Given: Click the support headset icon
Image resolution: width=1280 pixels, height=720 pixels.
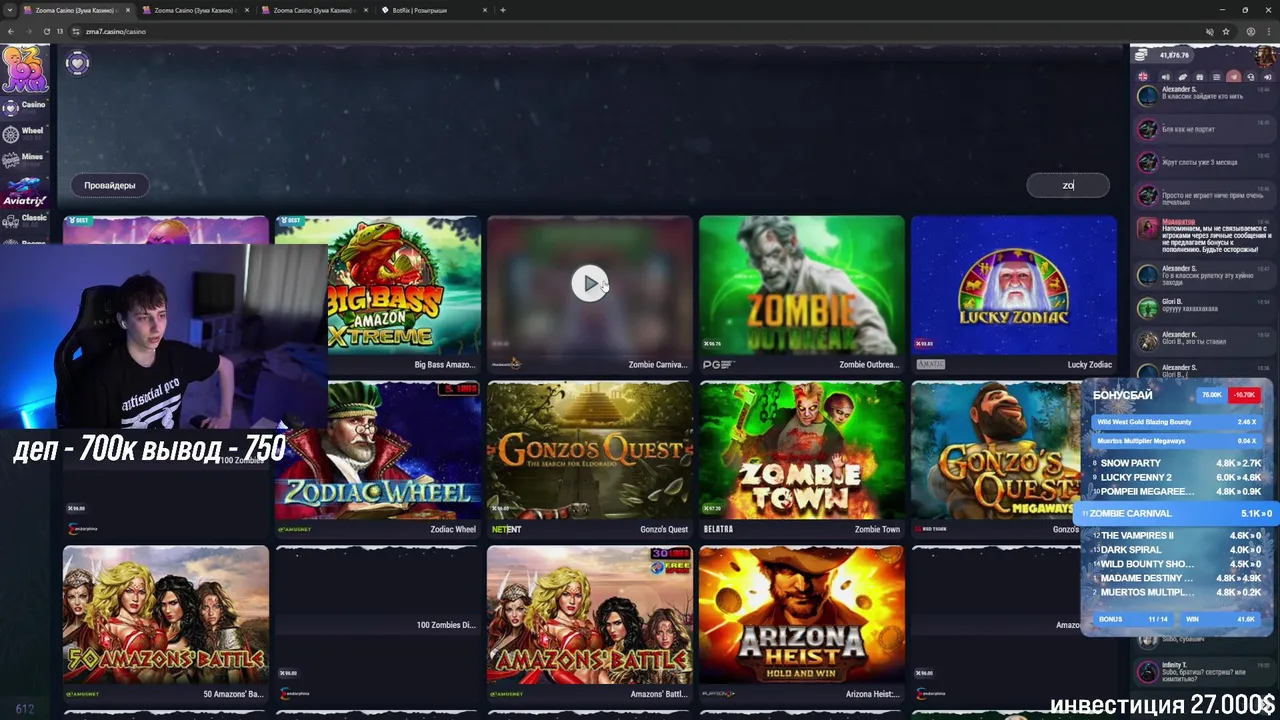Looking at the screenshot, I should (x=1250, y=77).
